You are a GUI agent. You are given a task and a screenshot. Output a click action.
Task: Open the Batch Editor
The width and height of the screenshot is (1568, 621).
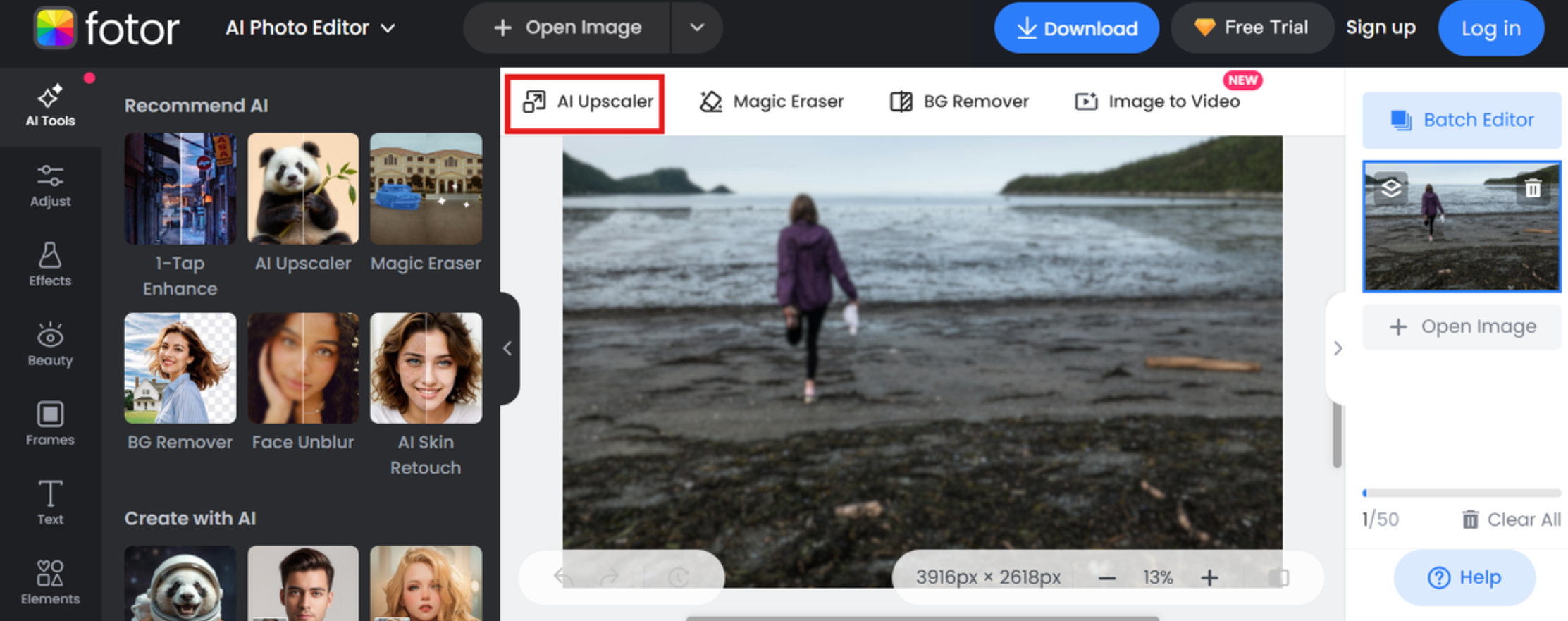click(1462, 120)
